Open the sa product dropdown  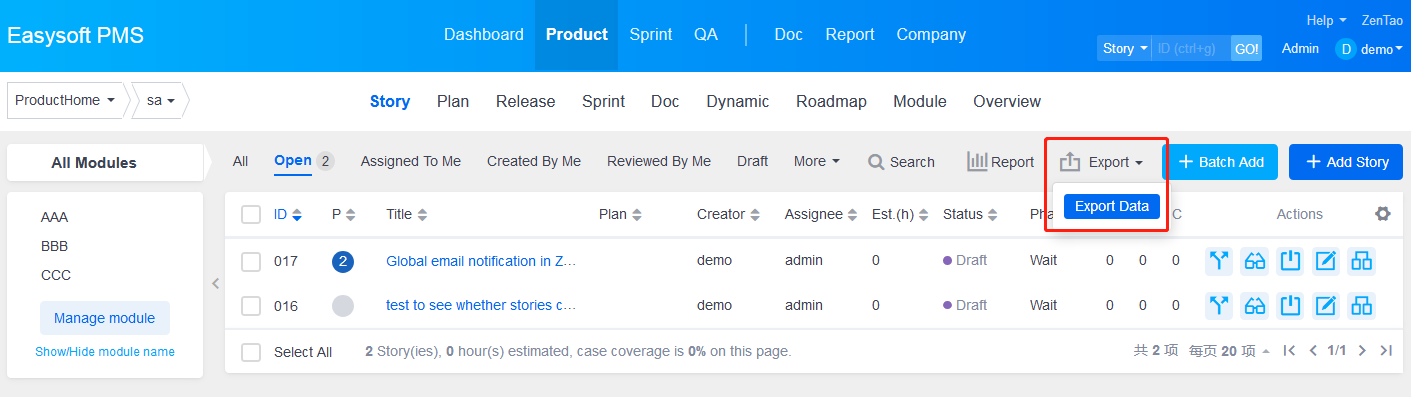[161, 101]
